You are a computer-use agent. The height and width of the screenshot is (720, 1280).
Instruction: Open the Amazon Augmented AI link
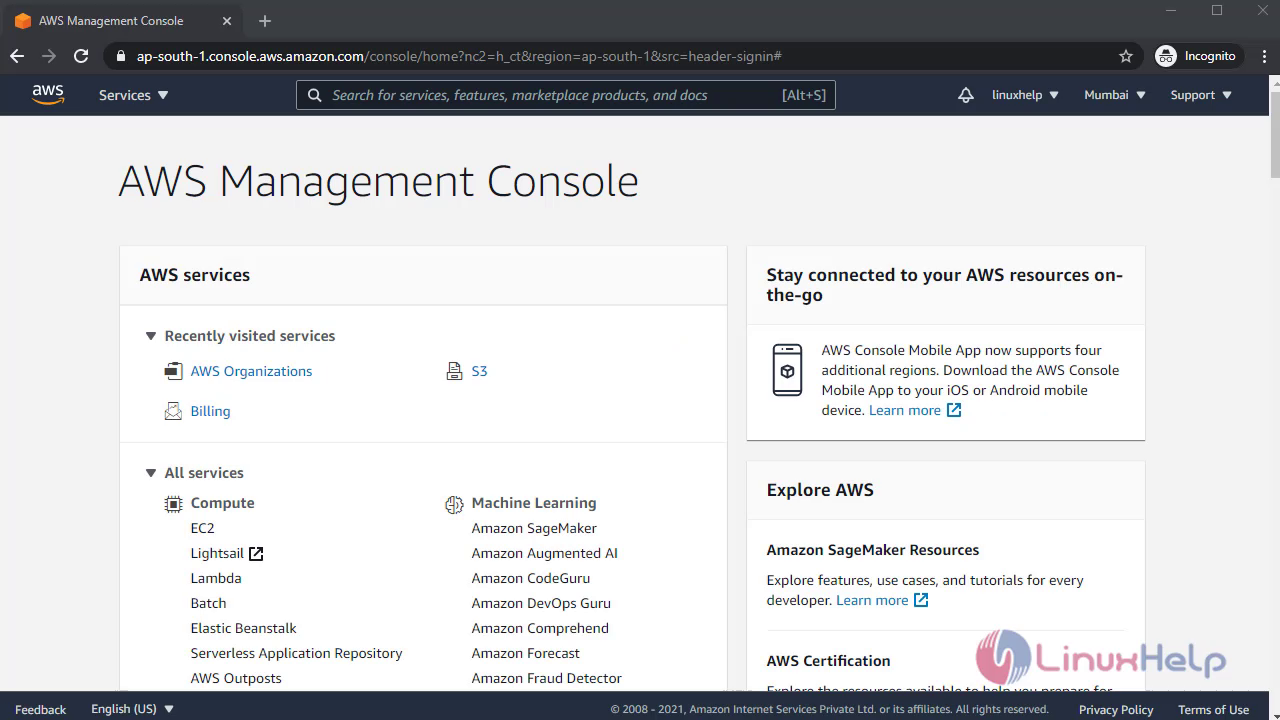click(x=545, y=553)
